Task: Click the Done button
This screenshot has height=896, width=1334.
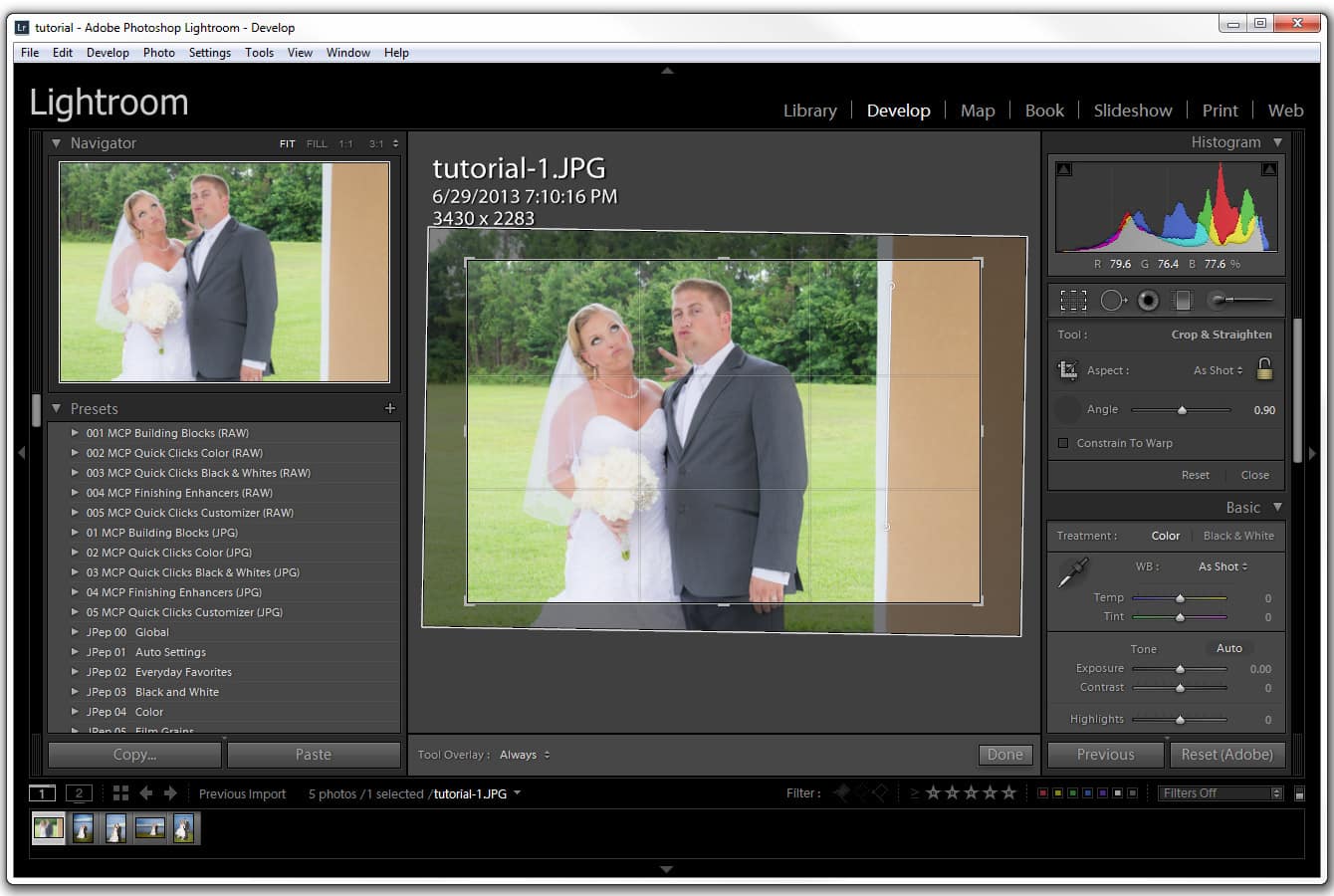Action: (x=1004, y=755)
